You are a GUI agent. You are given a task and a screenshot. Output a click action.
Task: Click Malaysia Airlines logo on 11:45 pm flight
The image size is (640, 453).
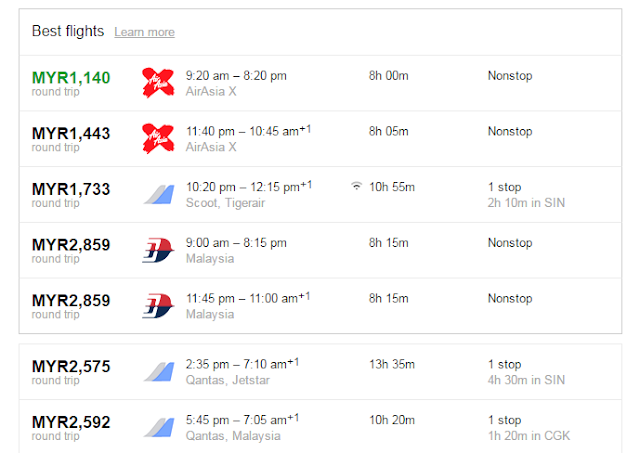(158, 304)
